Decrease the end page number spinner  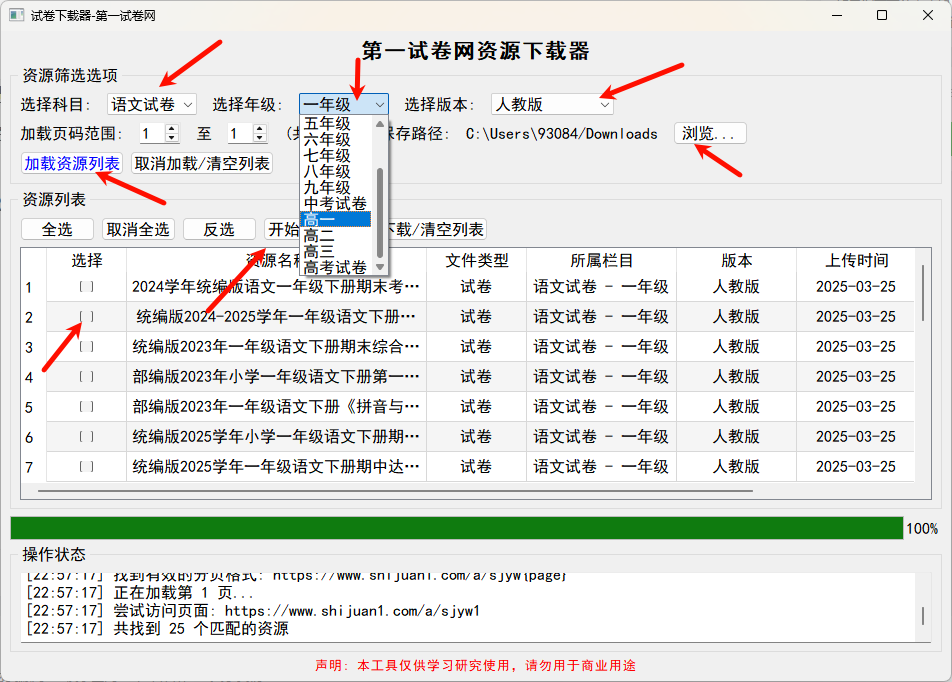click(x=260, y=138)
